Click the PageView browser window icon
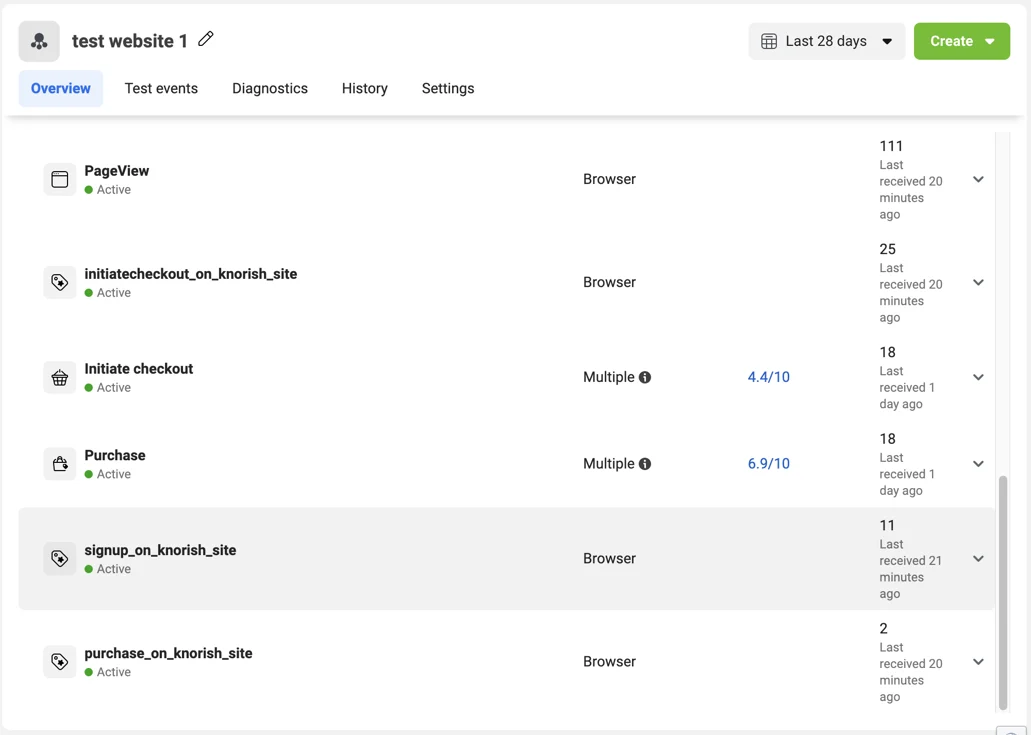Screen dimensions: 1031x735 tap(60, 180)
